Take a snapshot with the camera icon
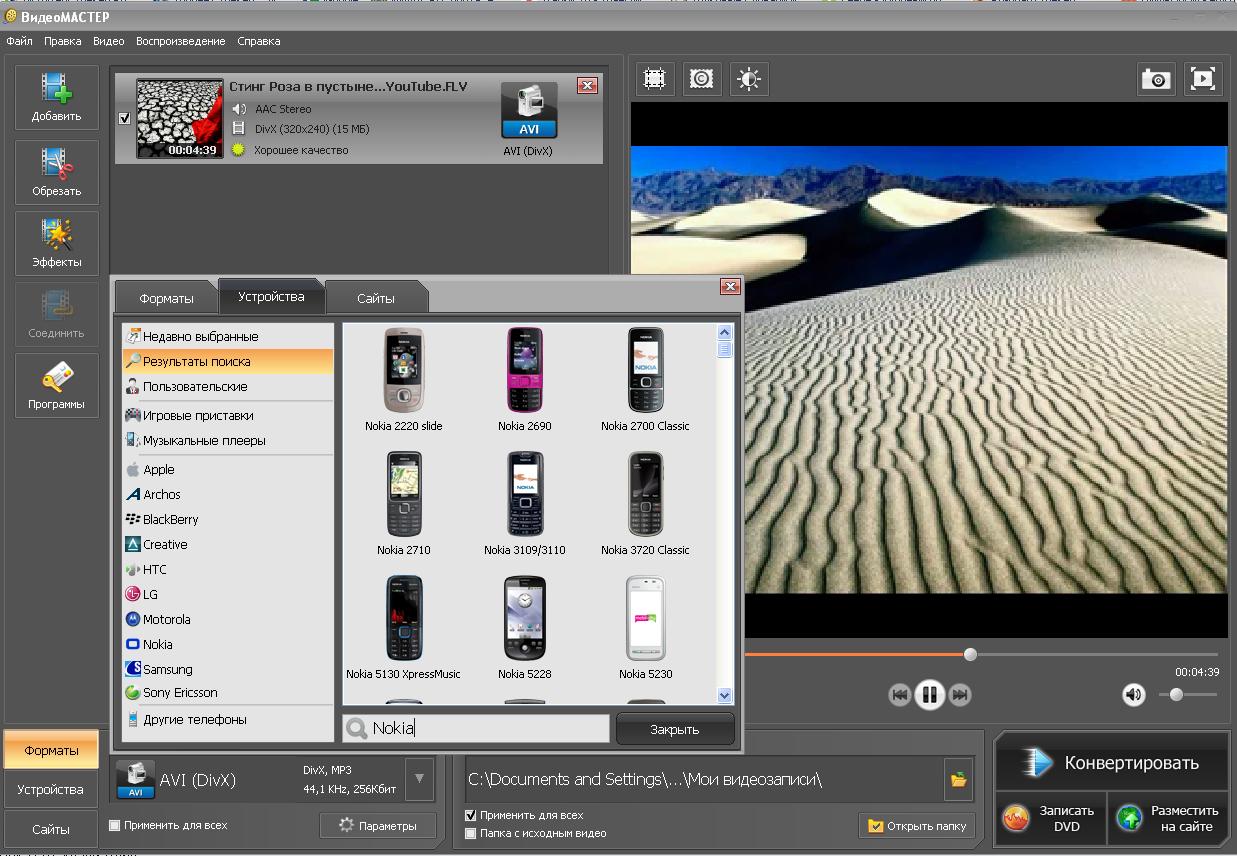The height and width of the screenshot is (856, 1237). (1156, 79)
